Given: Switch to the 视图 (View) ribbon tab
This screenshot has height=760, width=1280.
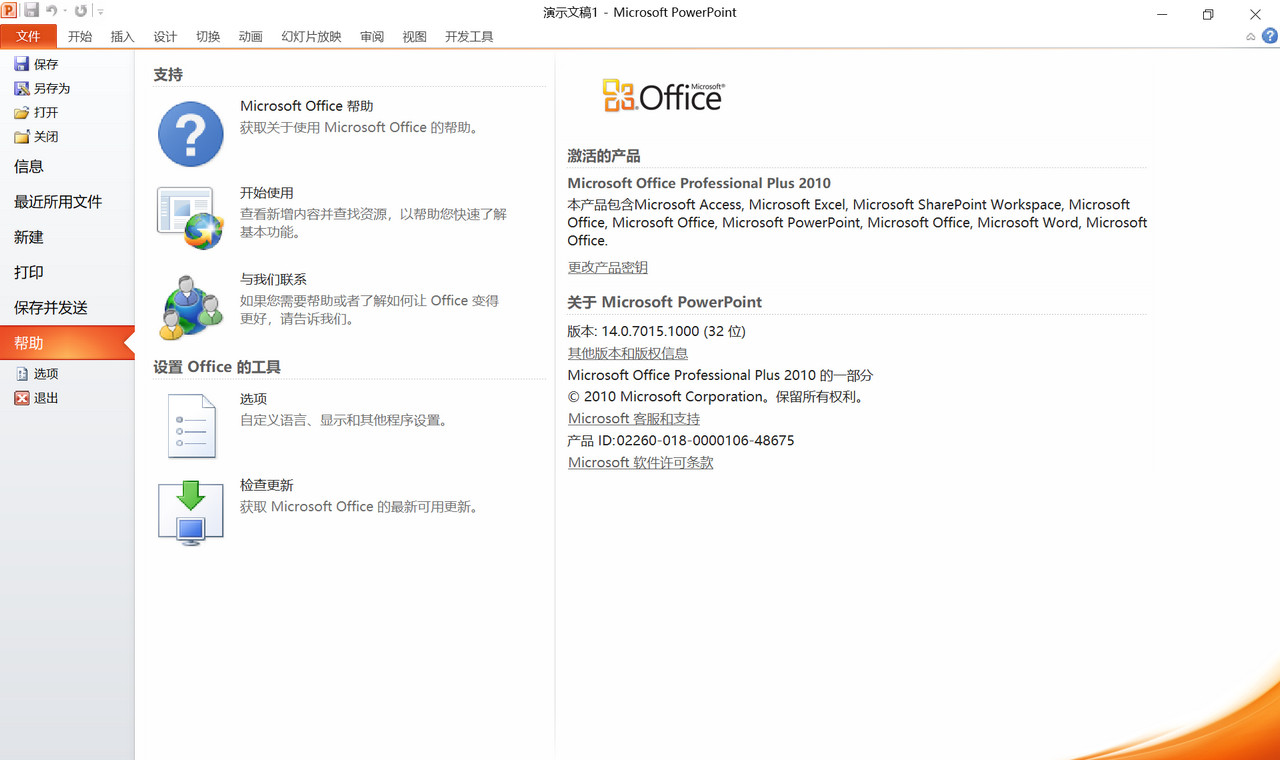Looking at the screenshot, I should (414, 37).
